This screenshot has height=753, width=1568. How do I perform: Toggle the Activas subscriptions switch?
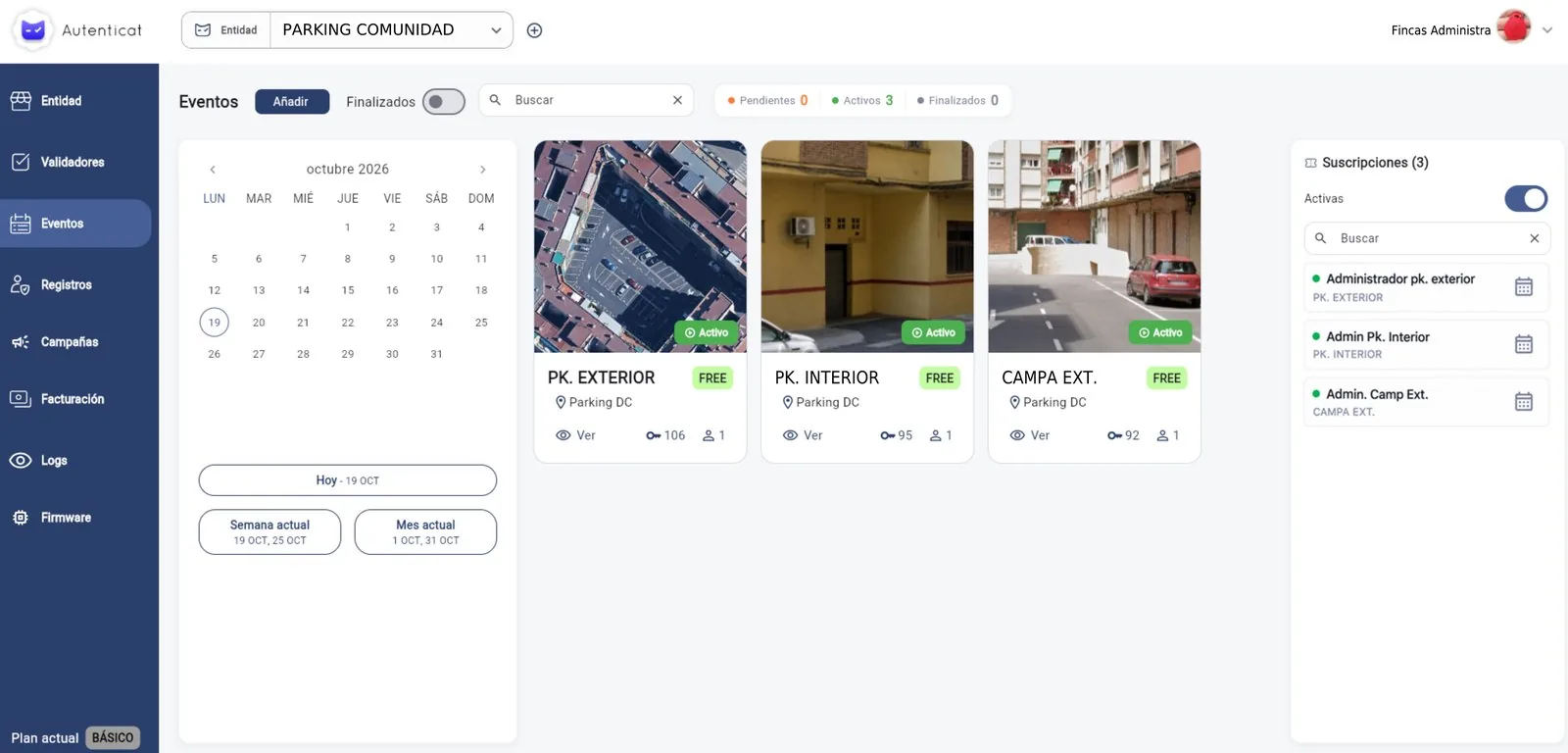[1526, 199]
